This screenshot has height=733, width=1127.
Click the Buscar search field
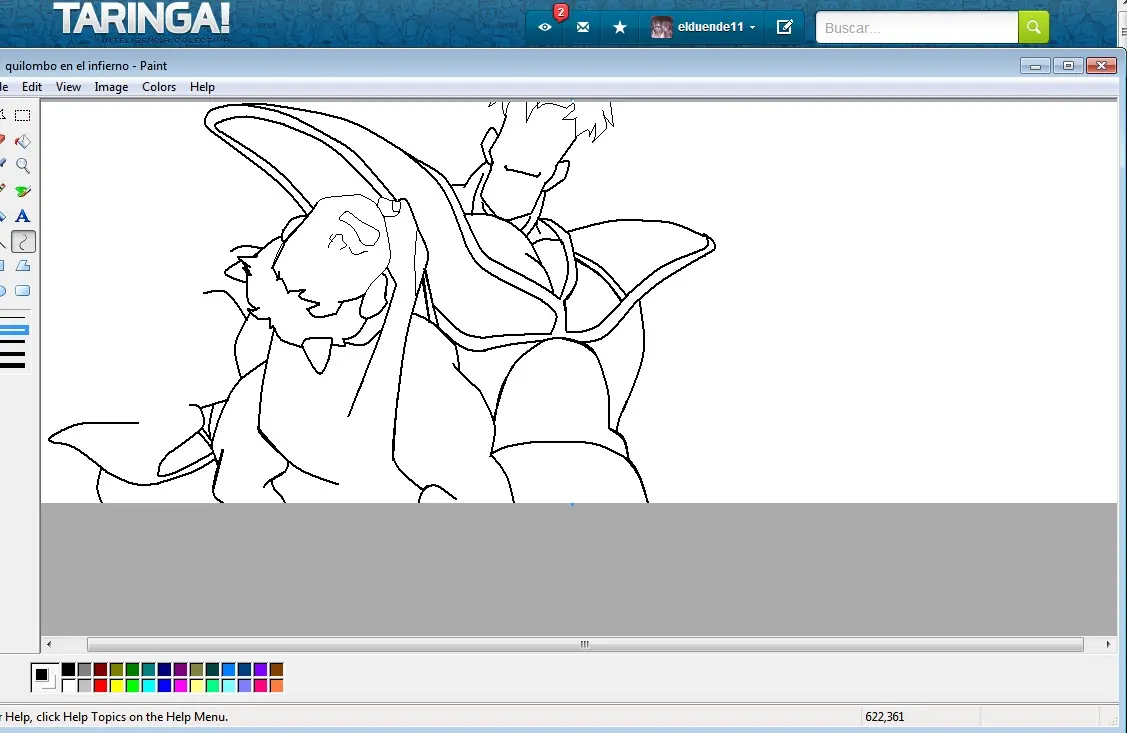(917, 27)
